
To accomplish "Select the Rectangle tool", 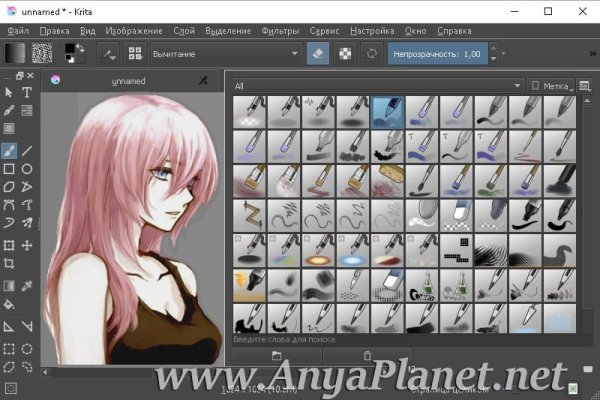I will (x=8, y=169).
